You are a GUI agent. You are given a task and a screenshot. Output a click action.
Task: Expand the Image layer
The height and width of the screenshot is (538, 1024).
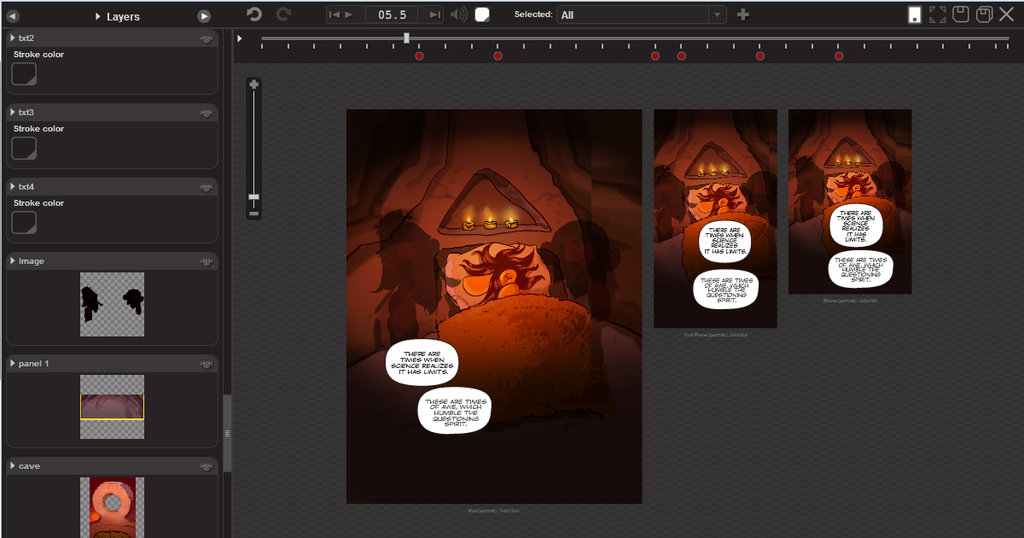(x=12, y=261)
